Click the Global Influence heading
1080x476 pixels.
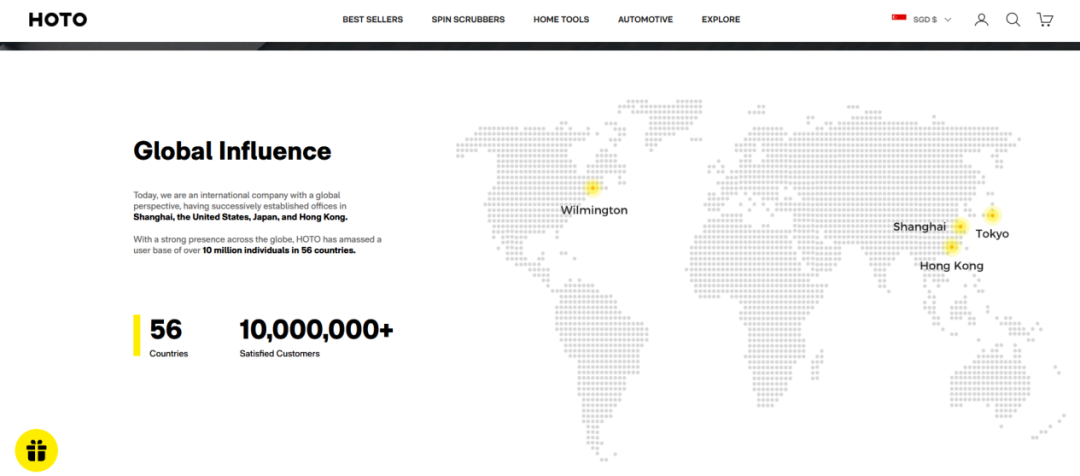232,151
